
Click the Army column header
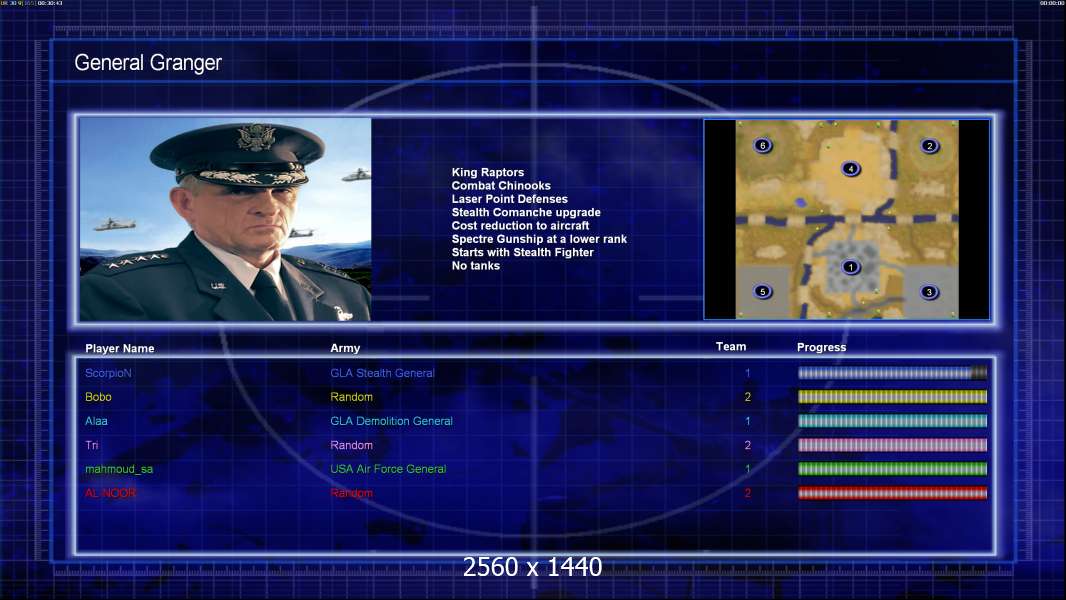point(345,348)
